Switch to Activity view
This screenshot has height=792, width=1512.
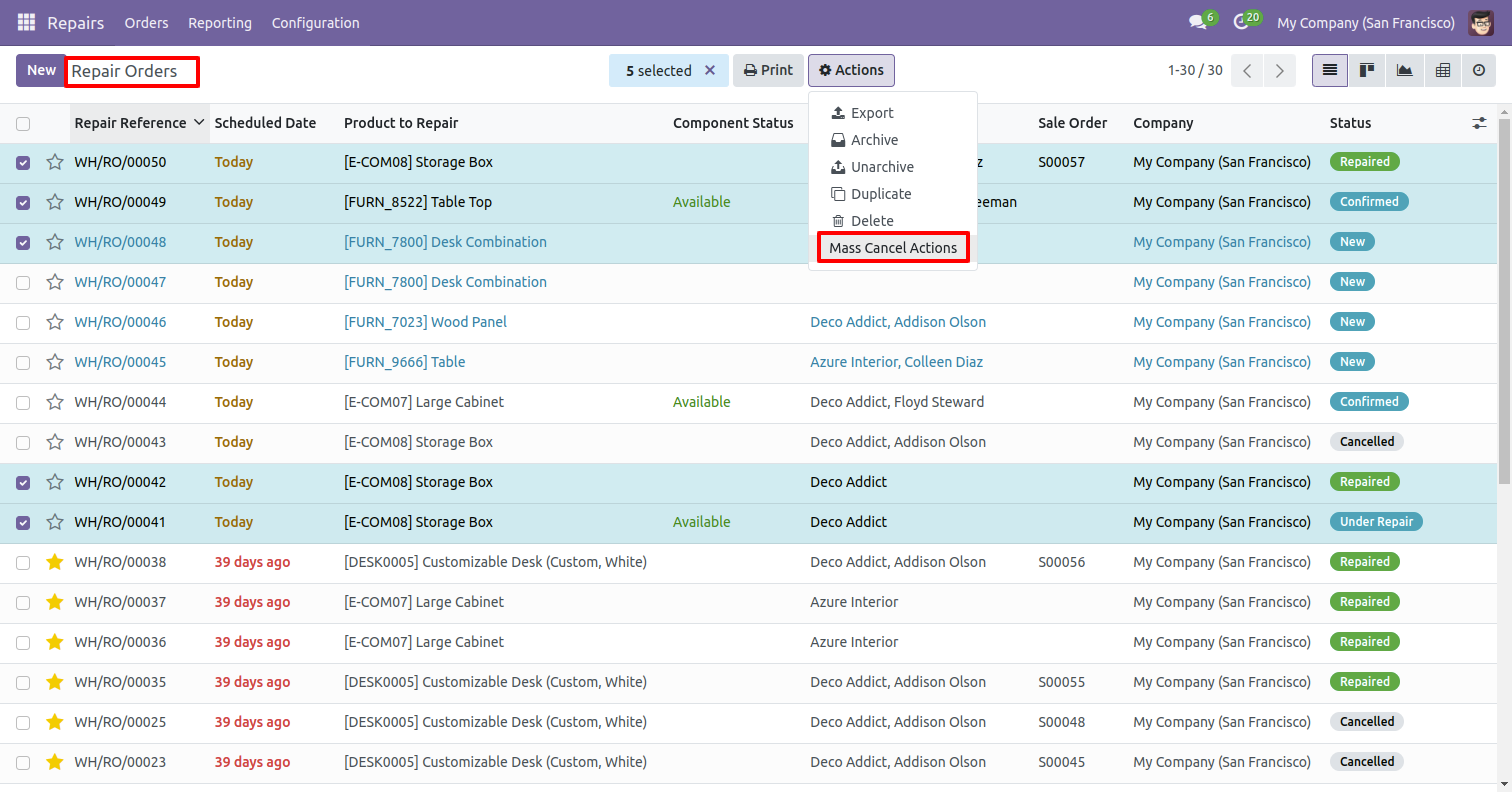pos(1479,70)
